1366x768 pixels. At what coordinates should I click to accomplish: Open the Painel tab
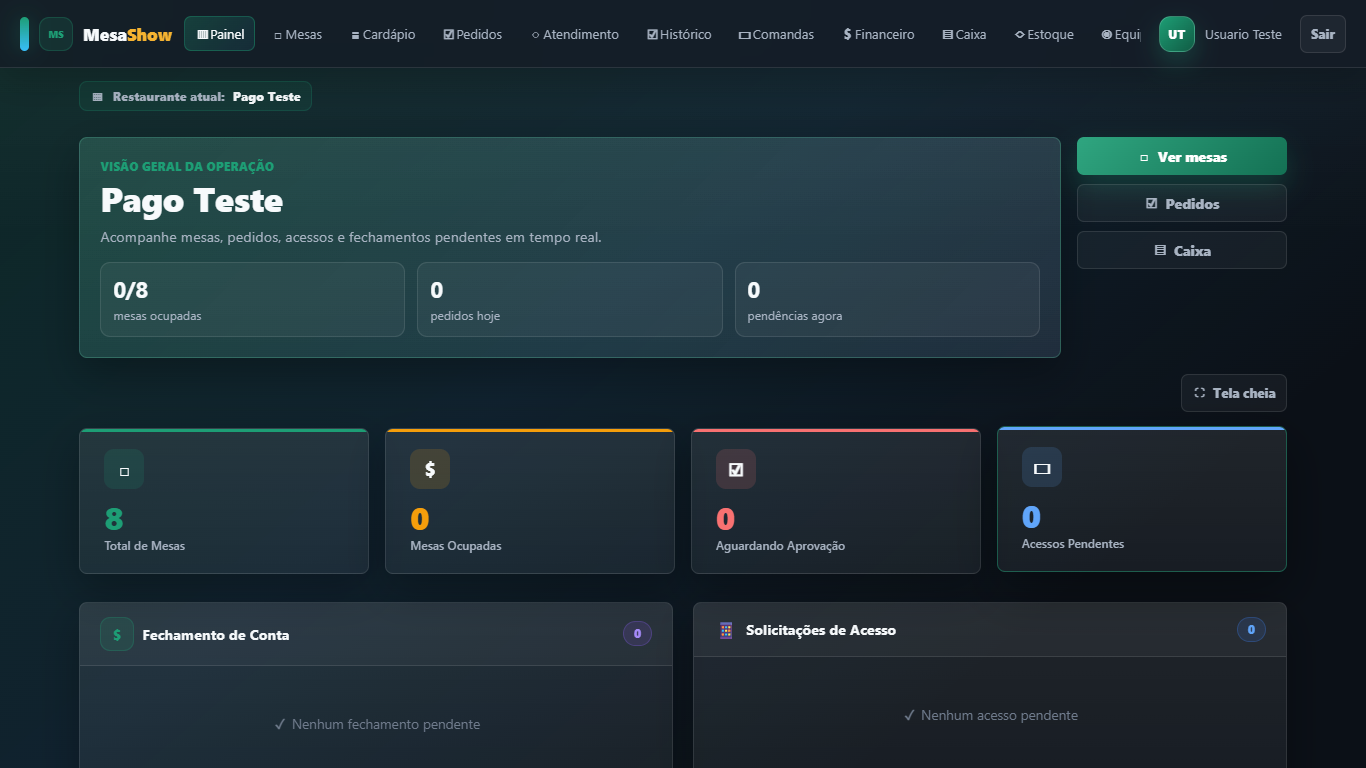click(x=219, y=34)
